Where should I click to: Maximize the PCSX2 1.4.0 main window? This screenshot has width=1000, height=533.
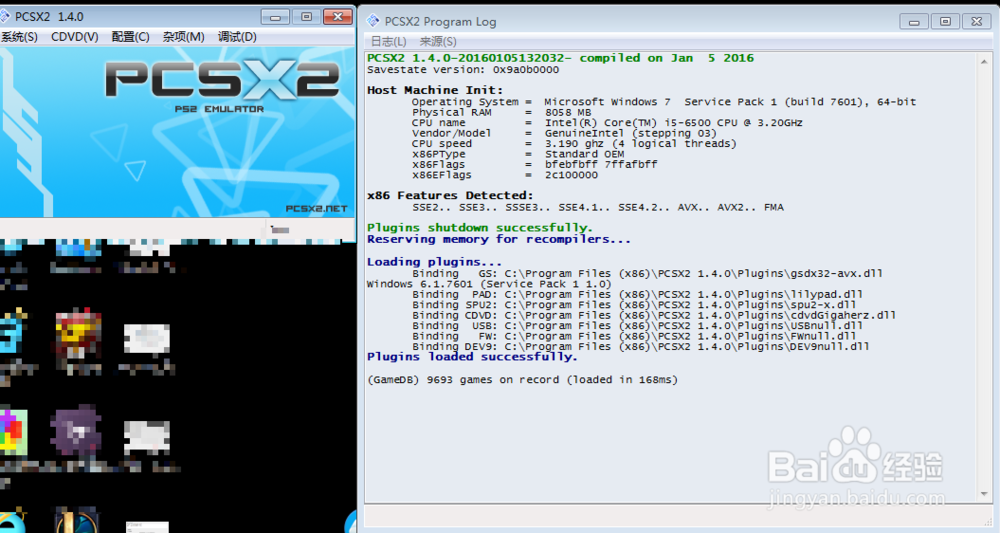point(306,17)
